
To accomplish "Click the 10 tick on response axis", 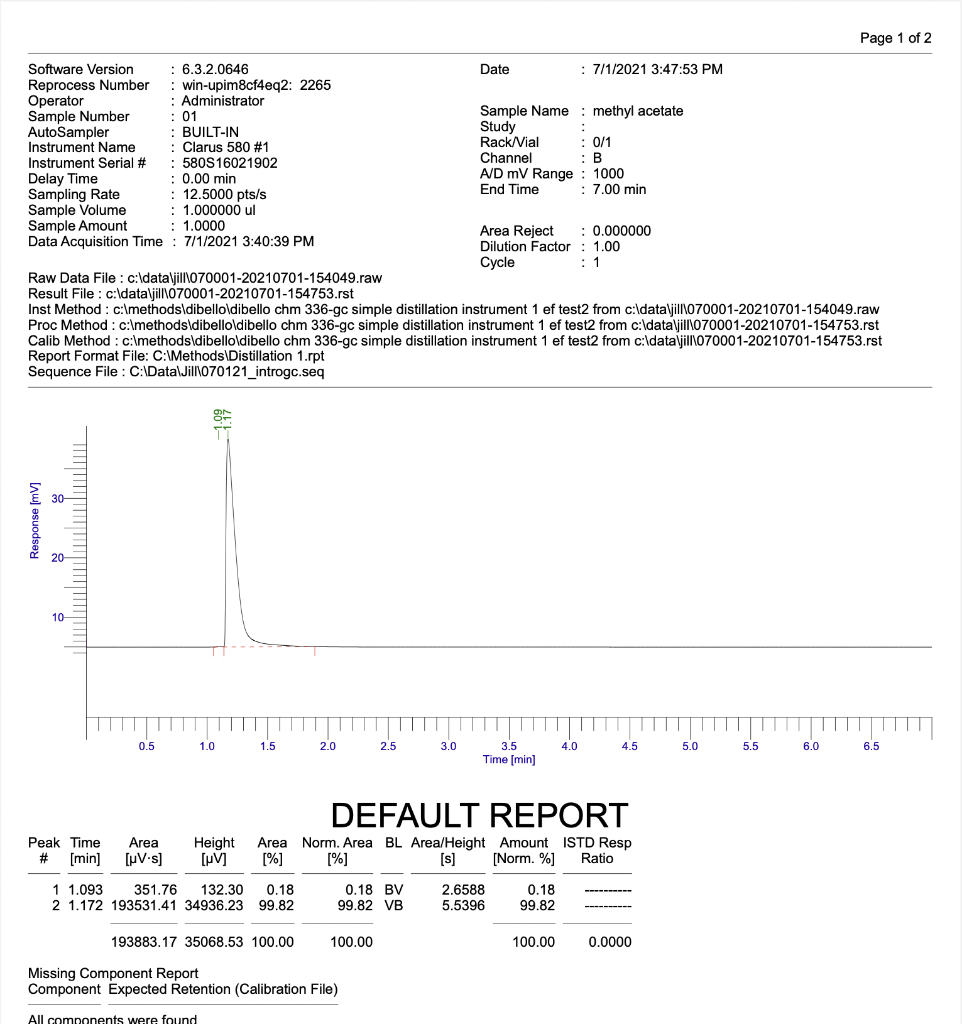I will tap(57, 617).
